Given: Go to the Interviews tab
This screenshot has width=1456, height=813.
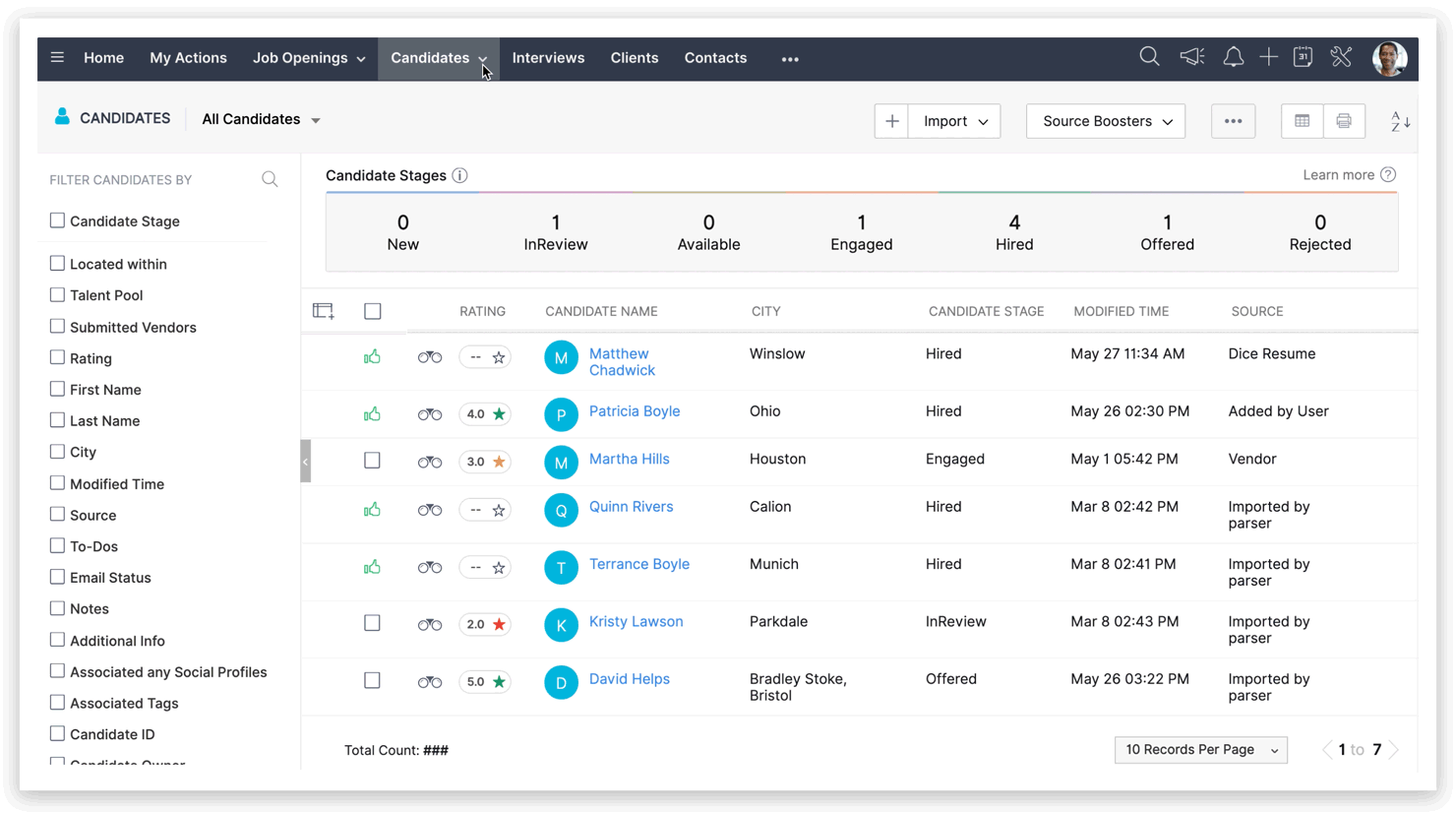Looking at the screenshot, I should click(x=548, y=58).
